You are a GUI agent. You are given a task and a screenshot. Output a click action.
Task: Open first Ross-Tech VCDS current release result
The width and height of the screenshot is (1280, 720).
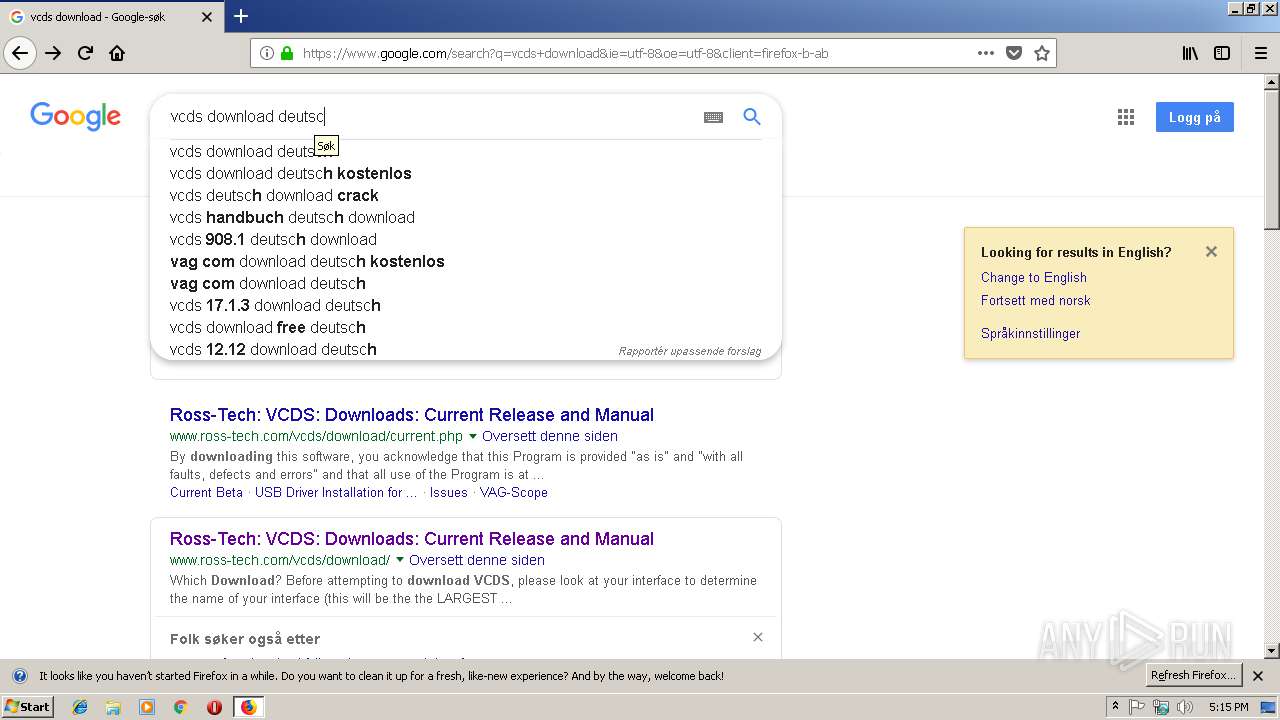412,414
